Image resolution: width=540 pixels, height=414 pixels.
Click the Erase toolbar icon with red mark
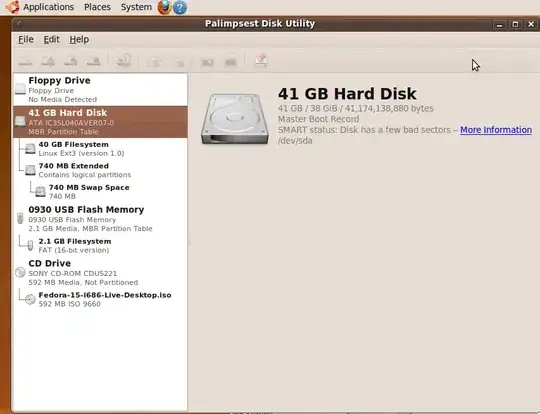tap(261, 60)
